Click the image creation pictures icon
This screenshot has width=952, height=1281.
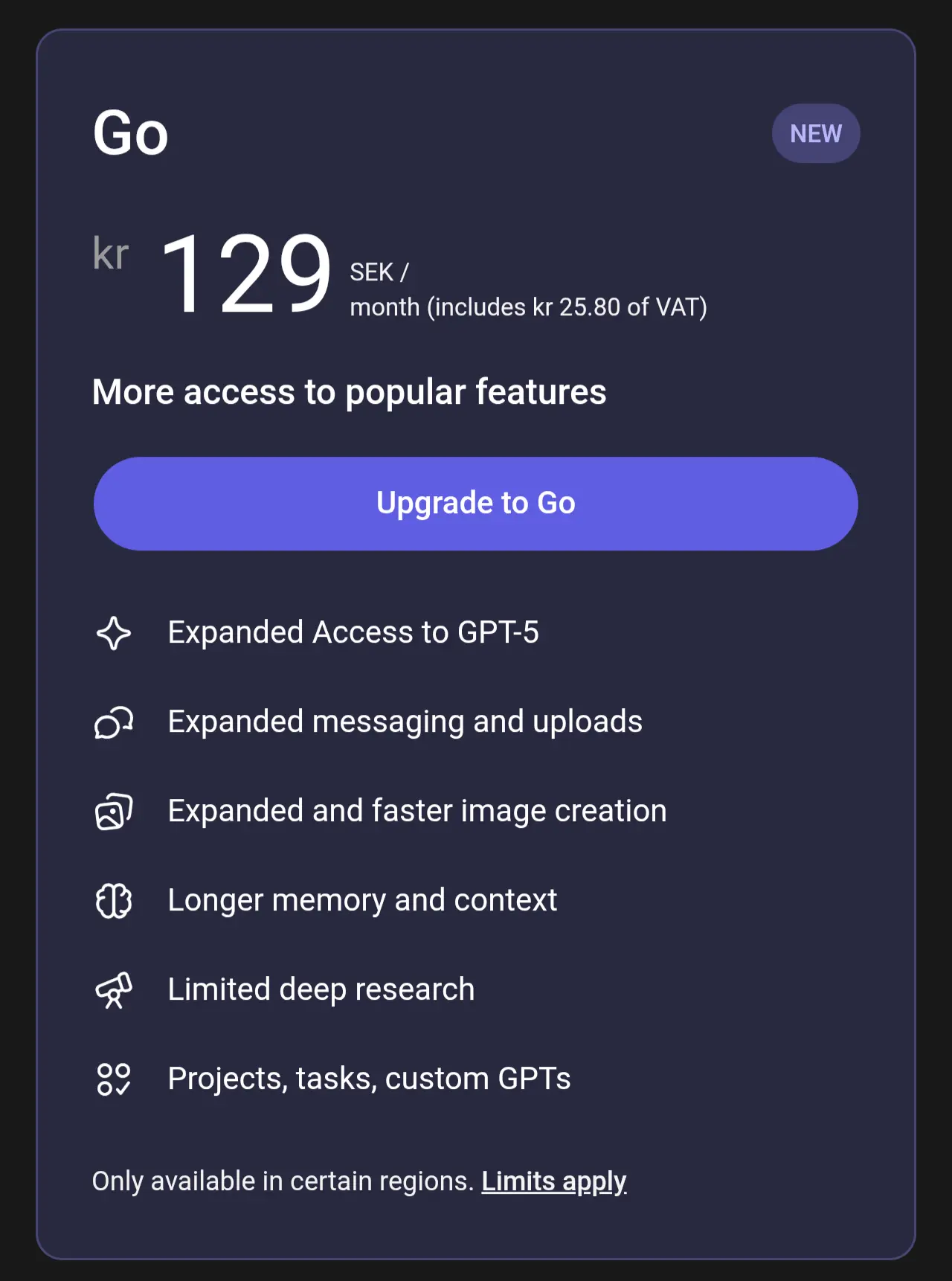click(114, 812)
